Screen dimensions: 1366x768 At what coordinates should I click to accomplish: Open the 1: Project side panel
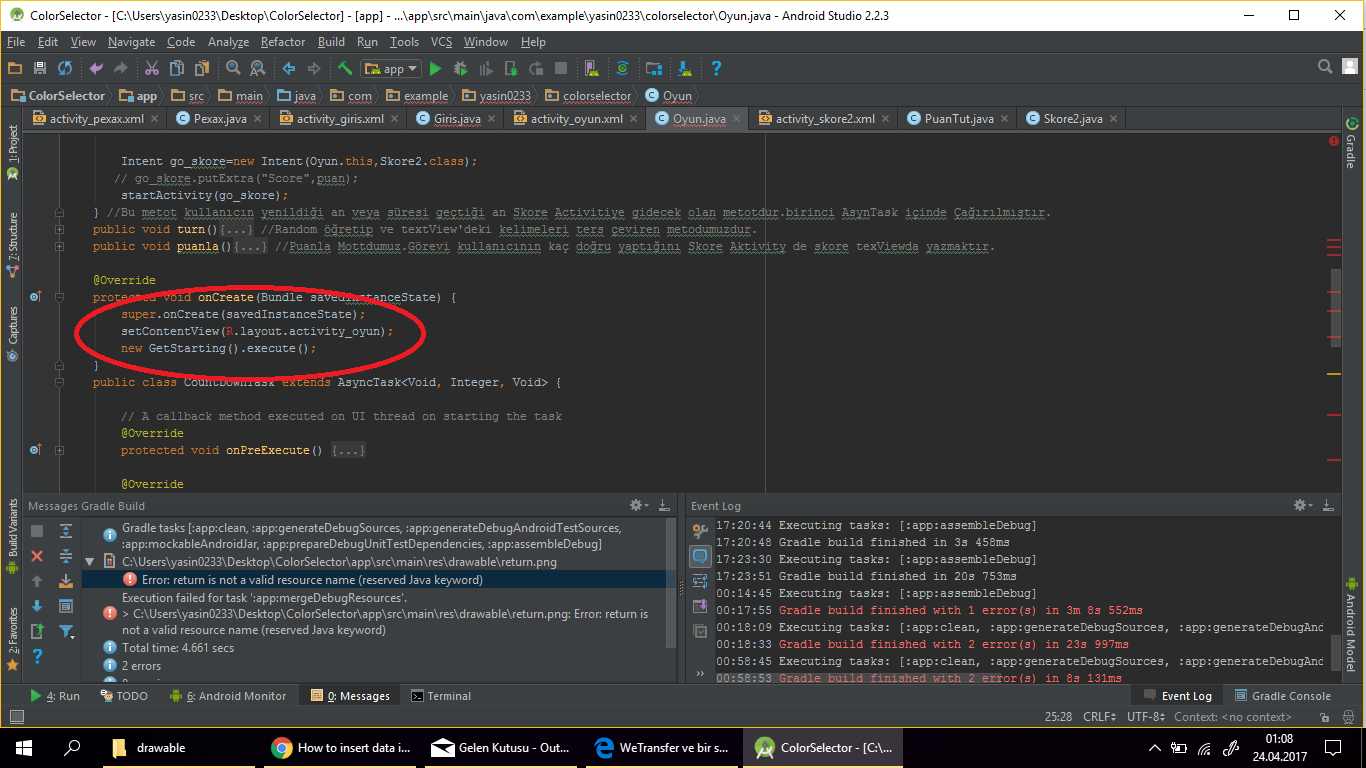[x=13, y=152]
